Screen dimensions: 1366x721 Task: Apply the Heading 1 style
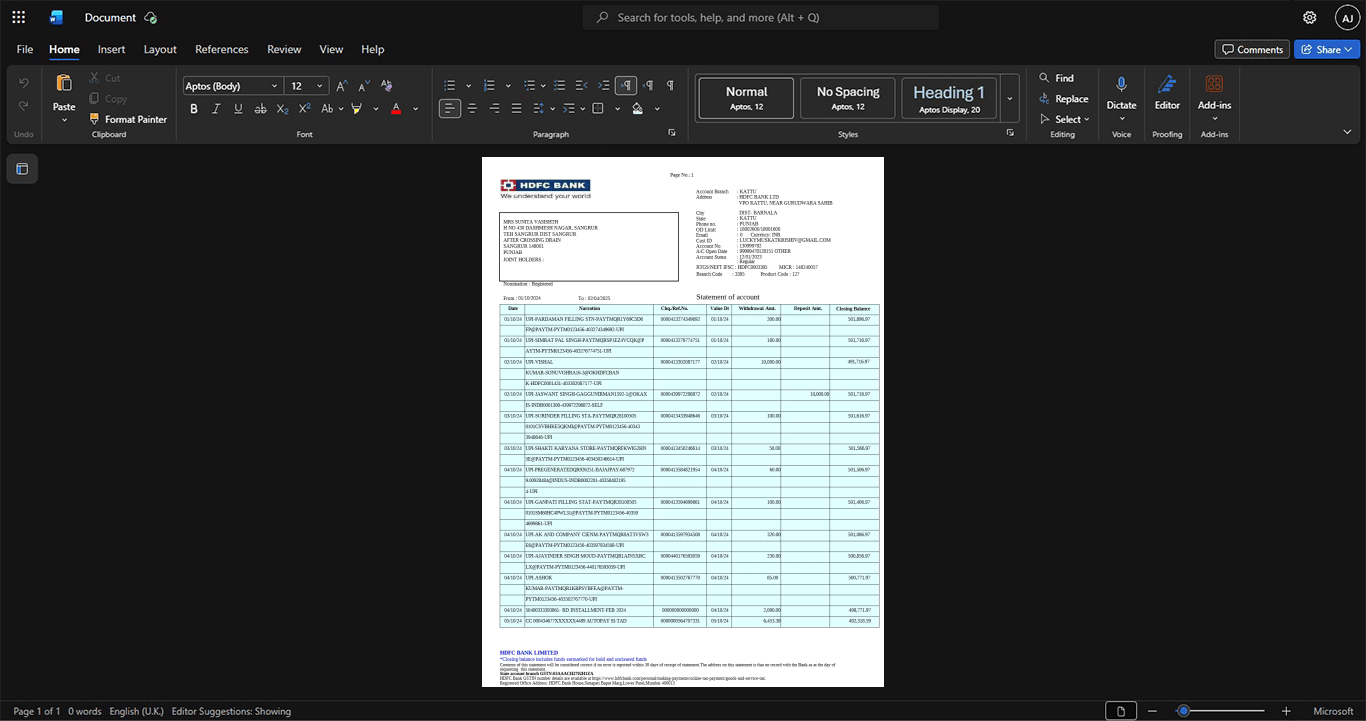(x=949, y=98)
